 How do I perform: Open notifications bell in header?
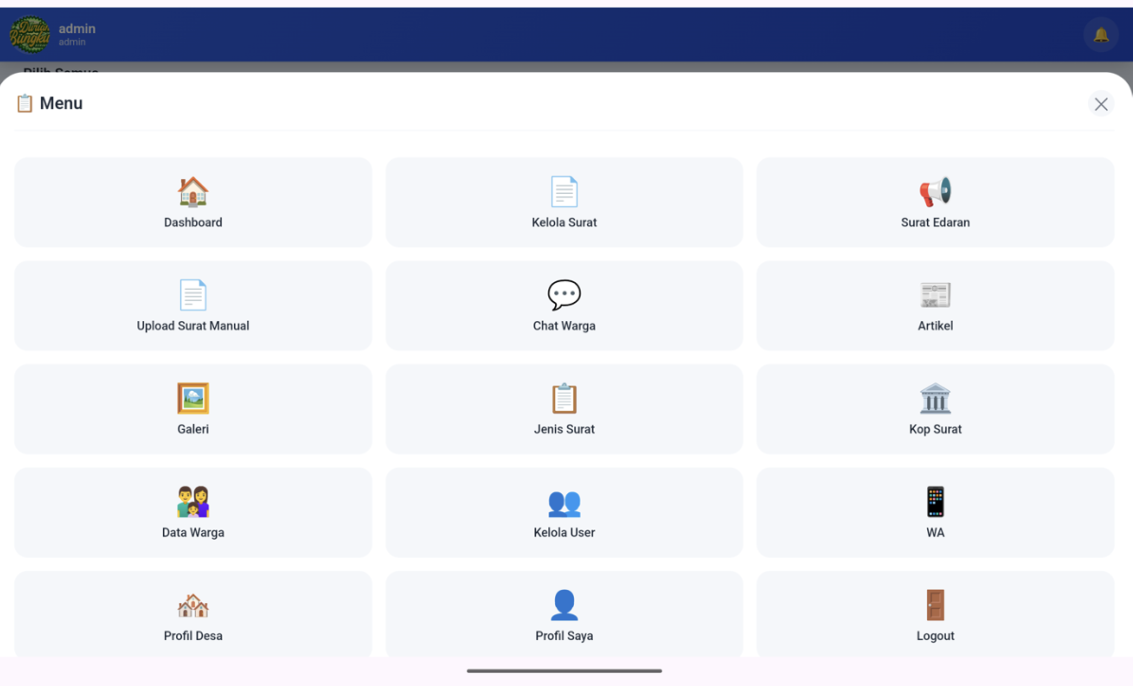pyautogui.click(x=1100, y=34)
